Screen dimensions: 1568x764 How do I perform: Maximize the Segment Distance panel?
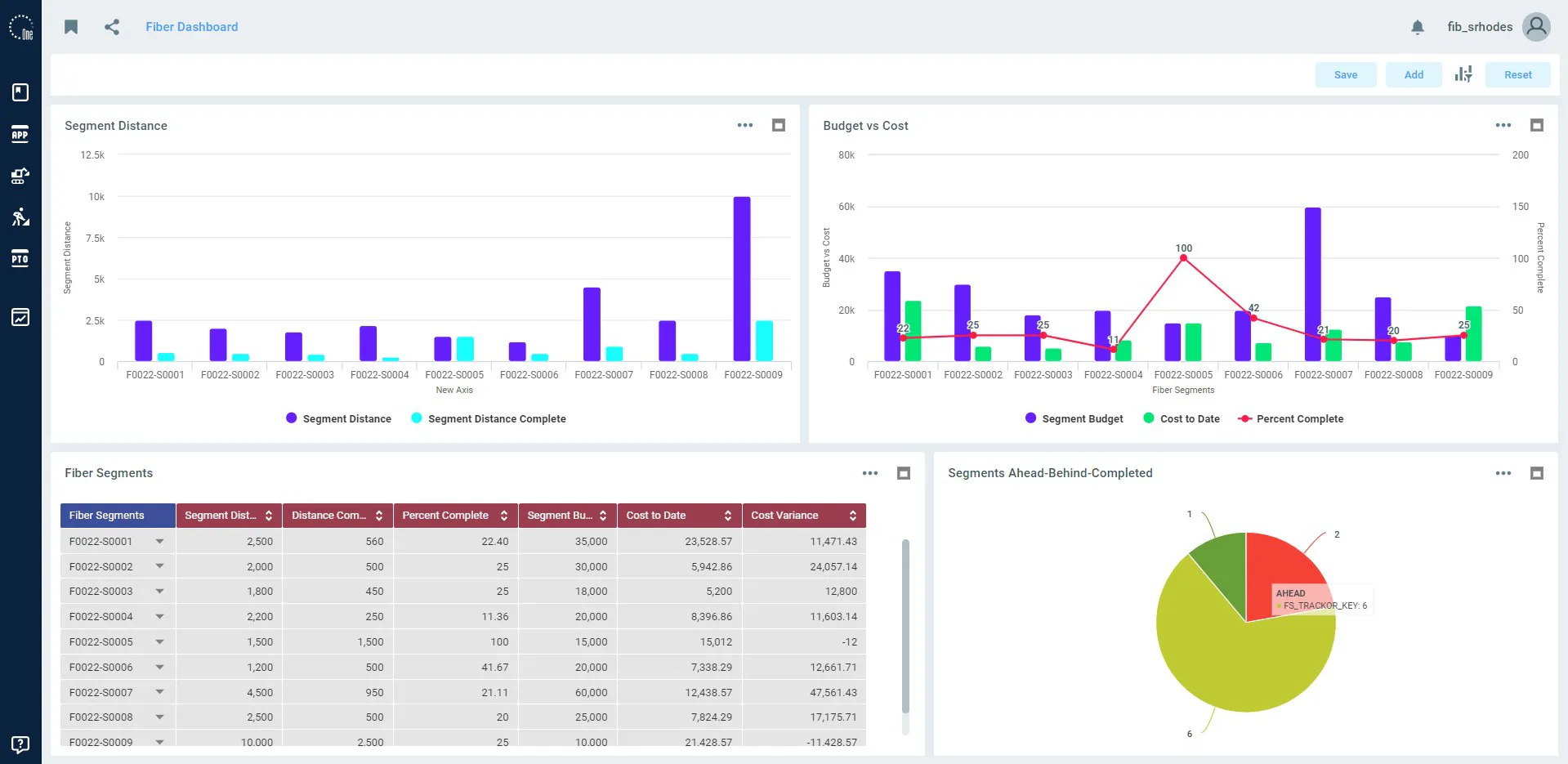click(779, 125)
